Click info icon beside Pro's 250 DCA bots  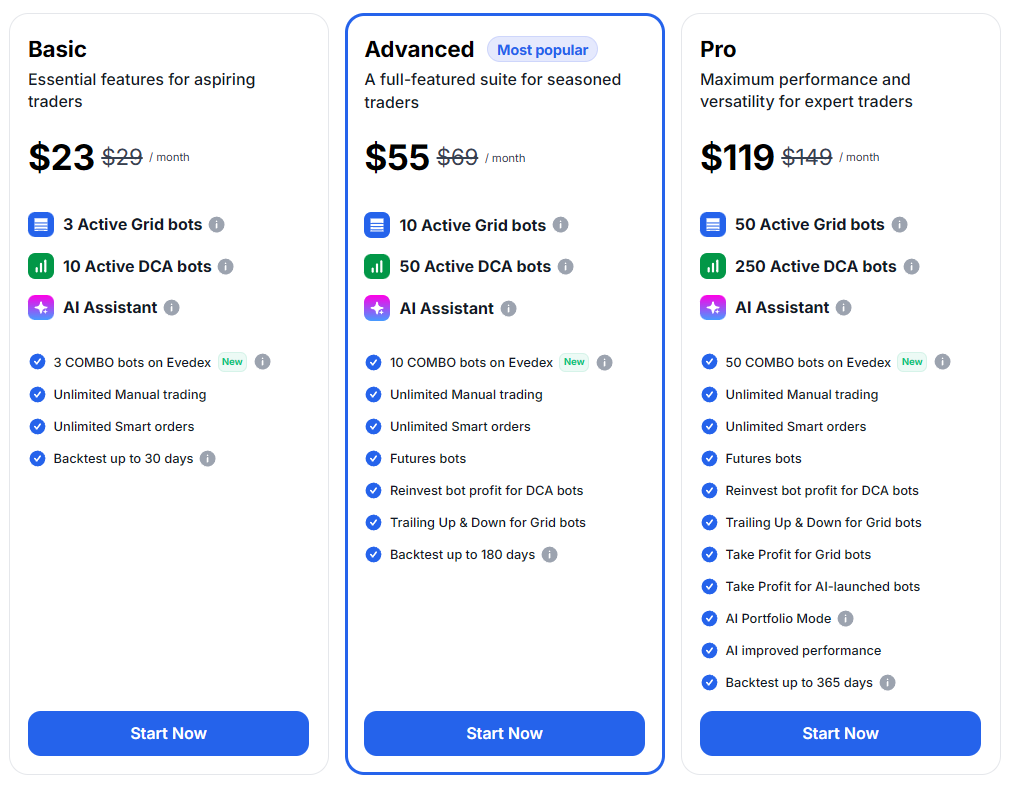click(911, 267)
